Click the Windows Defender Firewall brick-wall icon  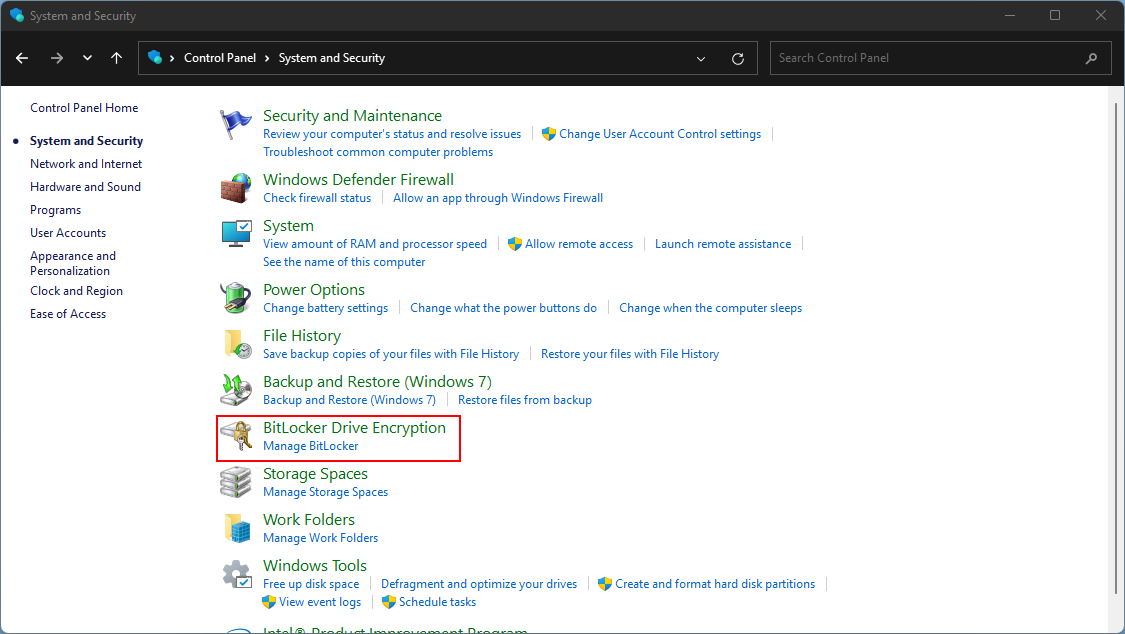pyautogui.click(x=235, y=187)
